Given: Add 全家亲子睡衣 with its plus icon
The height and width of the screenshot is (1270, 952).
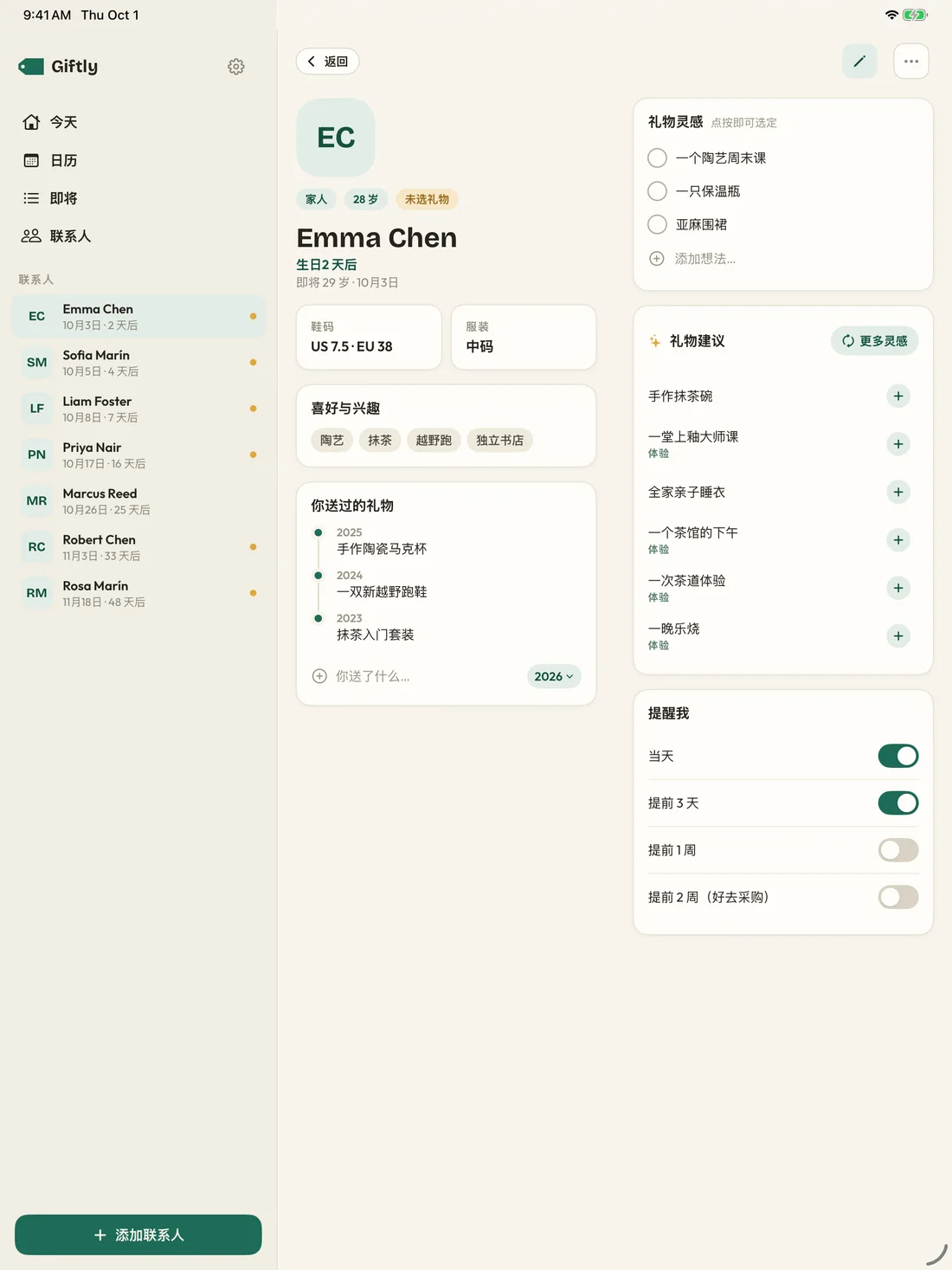Looking at the screenshot, I should (x=898, y=492).
